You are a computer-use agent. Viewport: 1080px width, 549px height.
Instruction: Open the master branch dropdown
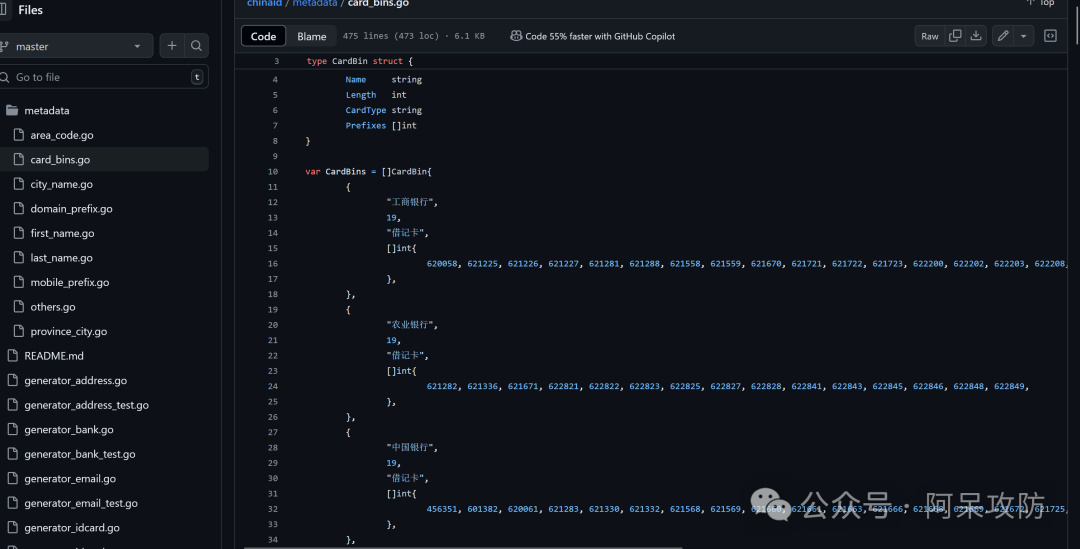(x=76, y=46)
